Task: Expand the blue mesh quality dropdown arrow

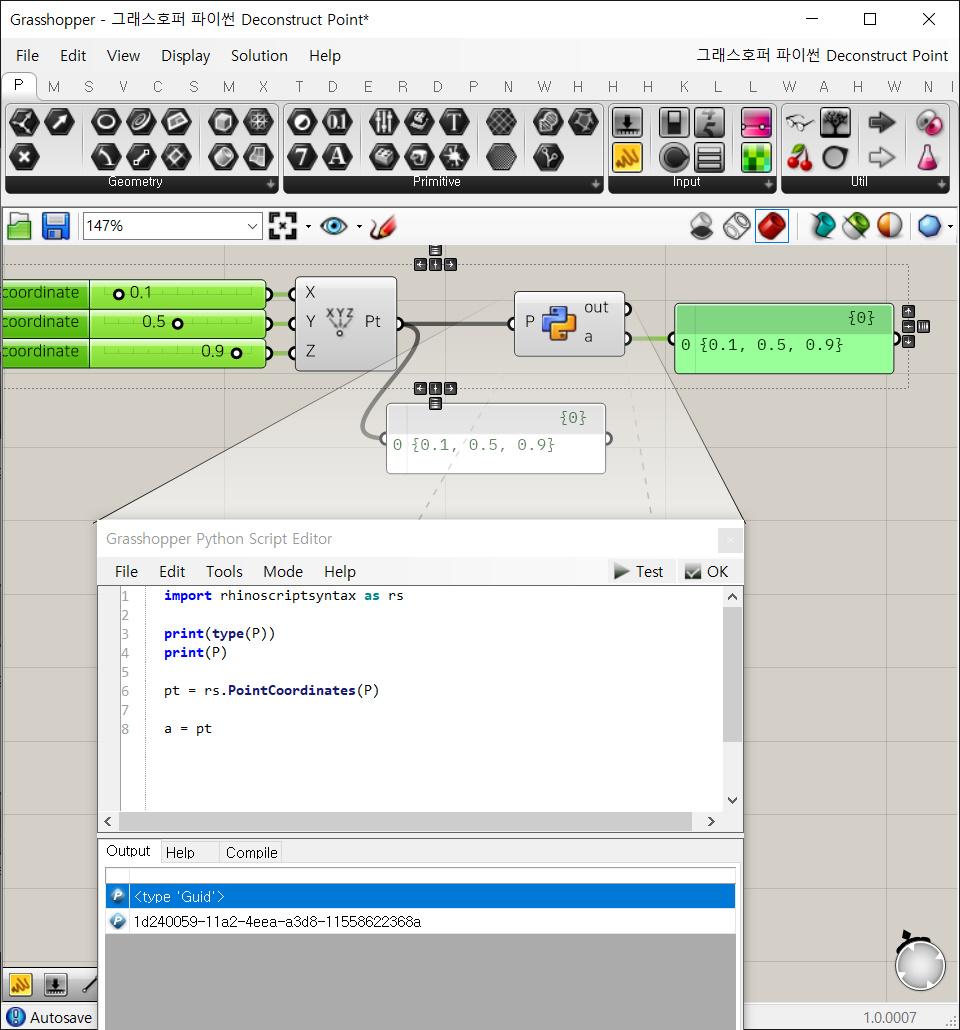Action: pyautogui.click(x=950, y=227)
